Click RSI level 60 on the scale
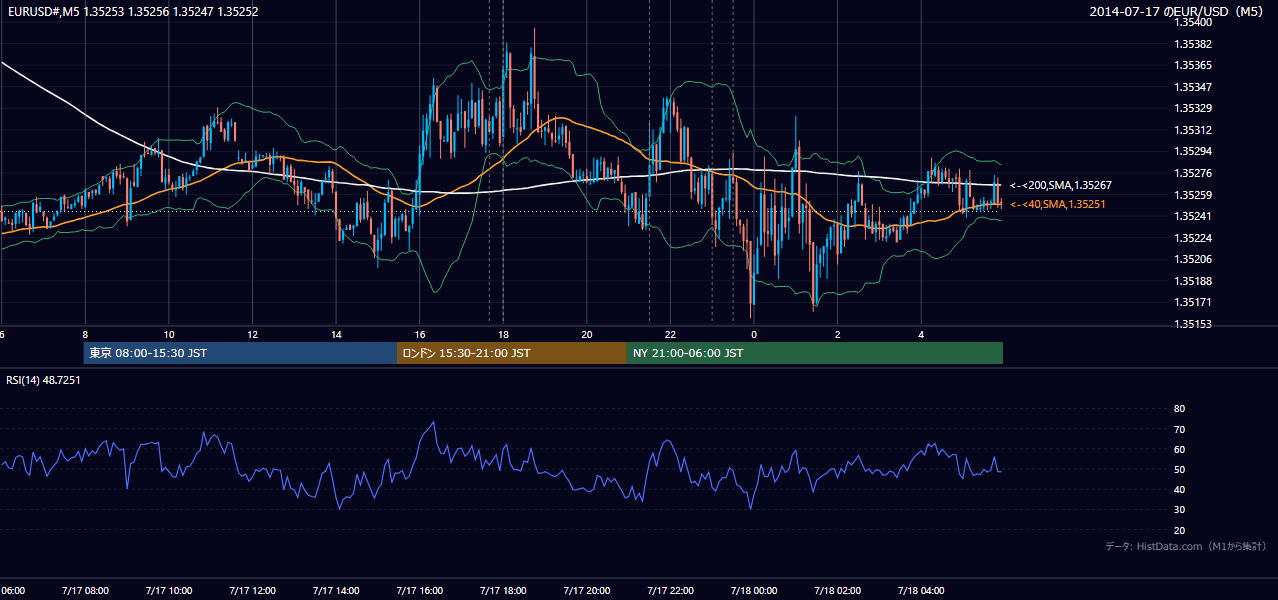The height and width of the screenshot is (600, 1278). 1180,449
